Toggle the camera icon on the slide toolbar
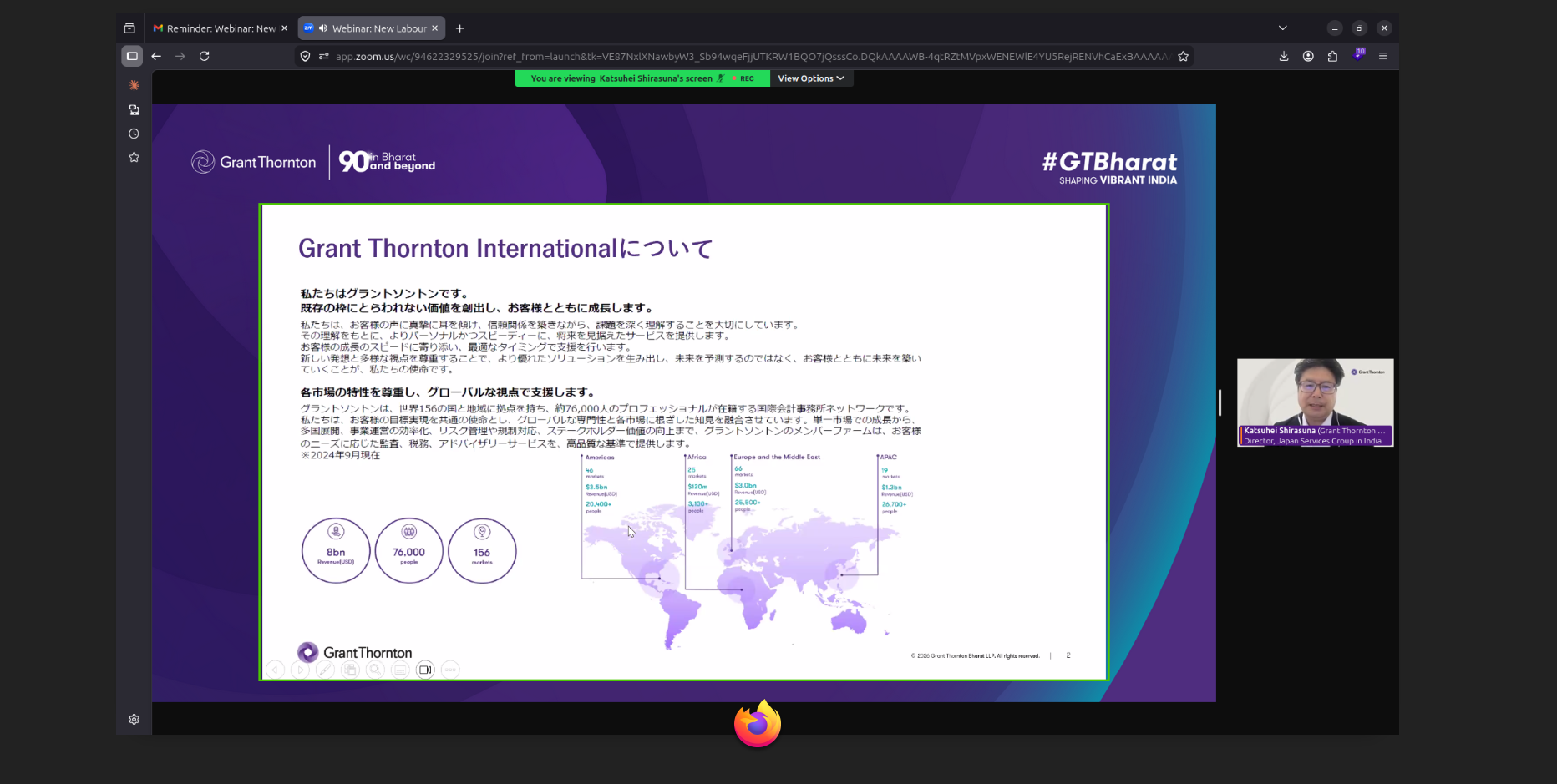This screenshot has width=1557, height=784. pos(425,670)
